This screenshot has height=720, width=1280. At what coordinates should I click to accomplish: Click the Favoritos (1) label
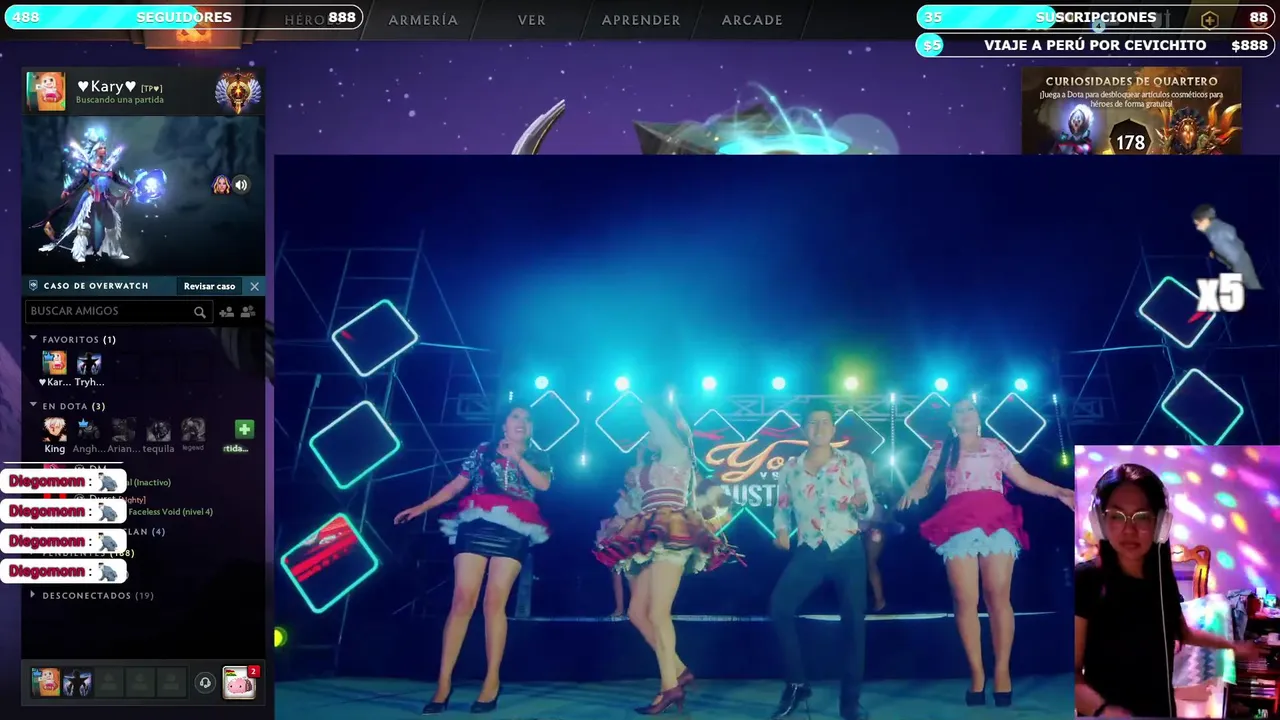click(79, 339)
